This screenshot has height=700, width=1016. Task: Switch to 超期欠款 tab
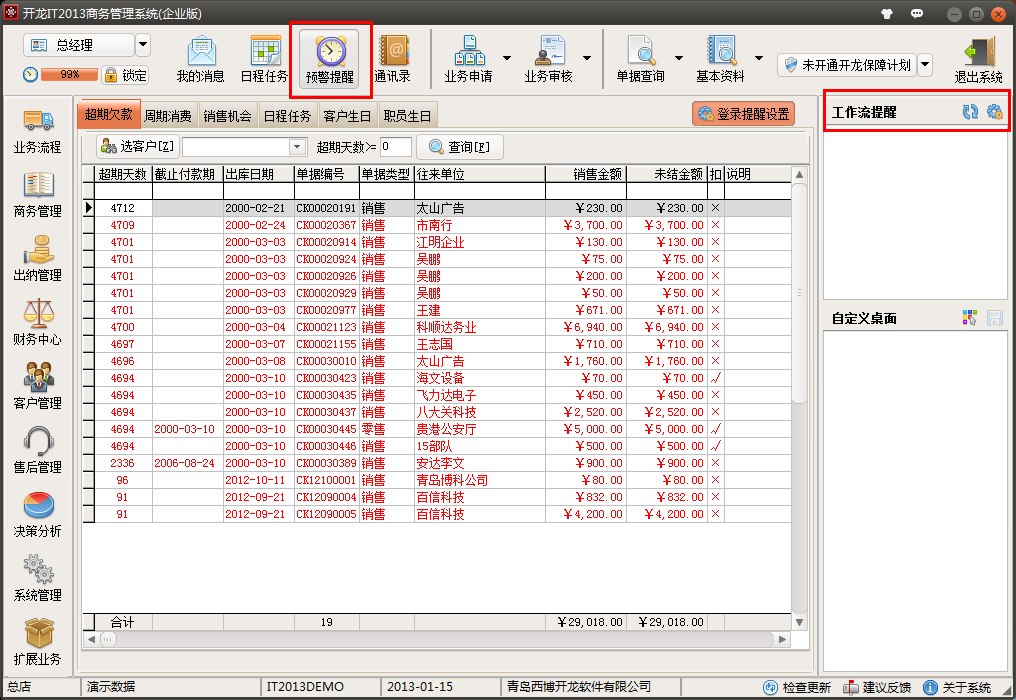click(108, 115)
